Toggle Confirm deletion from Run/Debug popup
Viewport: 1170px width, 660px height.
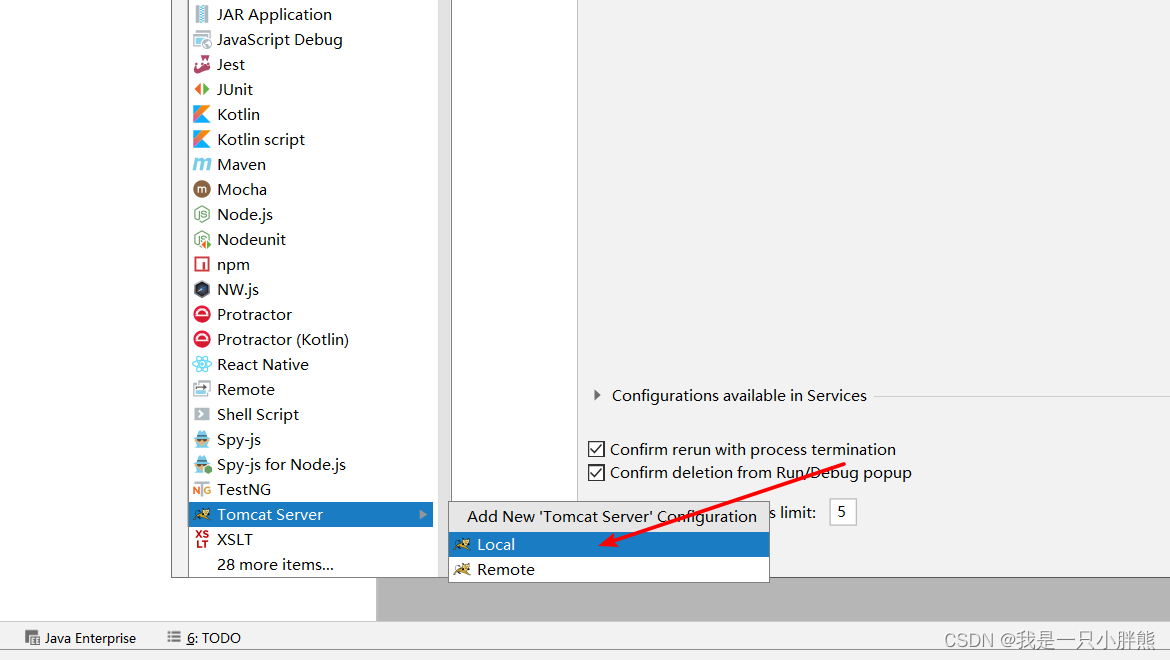(x=596, y=473)
